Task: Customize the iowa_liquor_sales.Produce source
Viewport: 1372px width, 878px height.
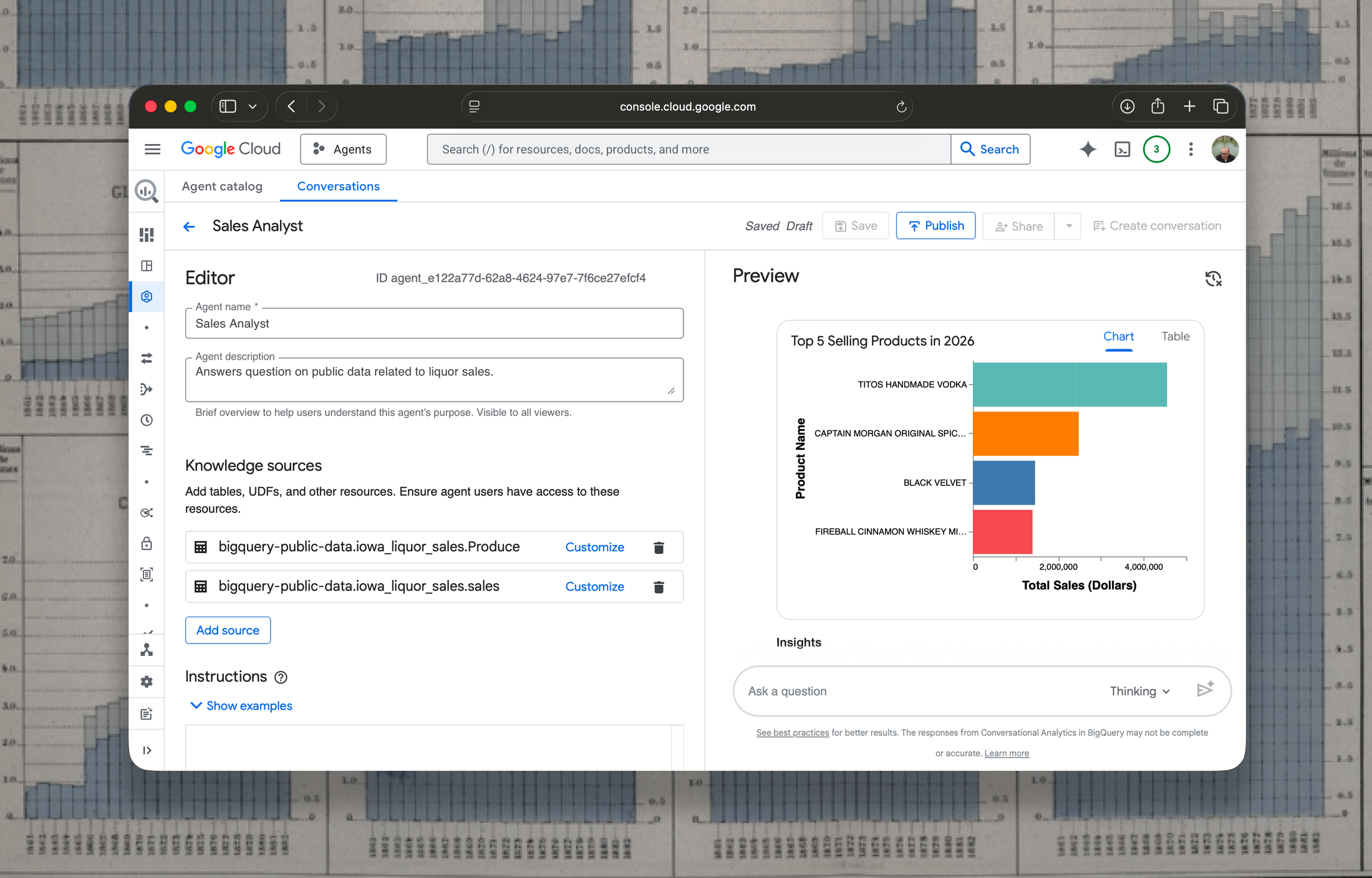Action: coord(594,547)
